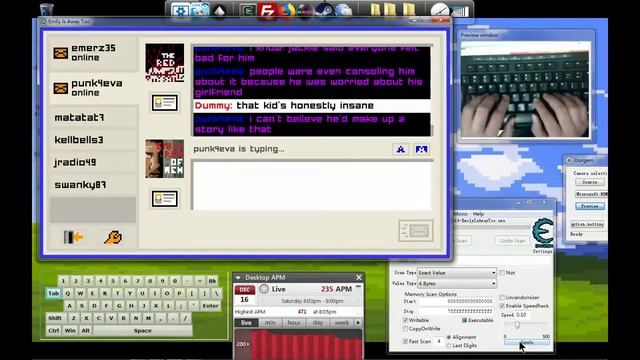Viewport: 640px width, 360px height.
Task: Select the min tab in Desktop APM
Action: tap(270, 323)
